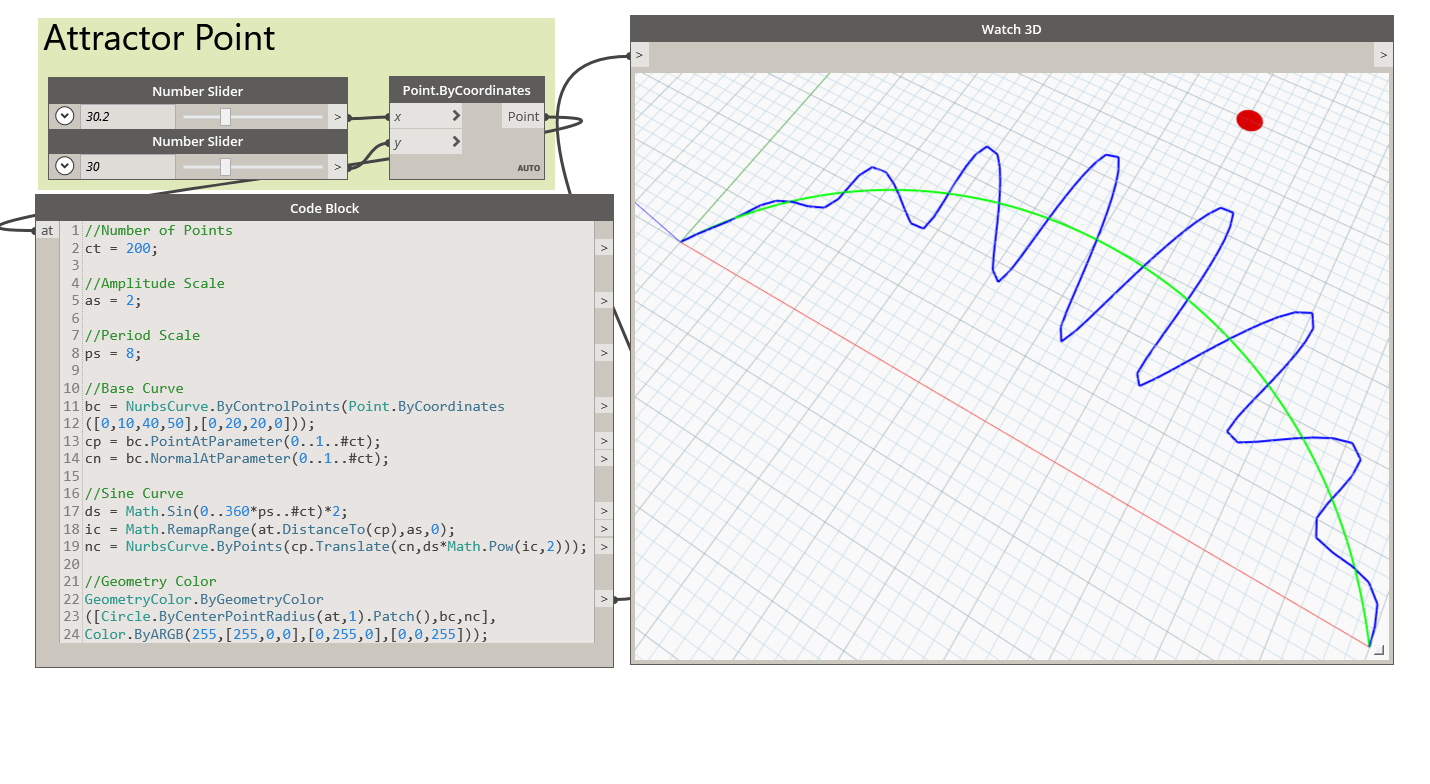This screenshot has height=784, width=1430.
Task: Click the '//Period Scale' comment line
Action: (143, 335)
